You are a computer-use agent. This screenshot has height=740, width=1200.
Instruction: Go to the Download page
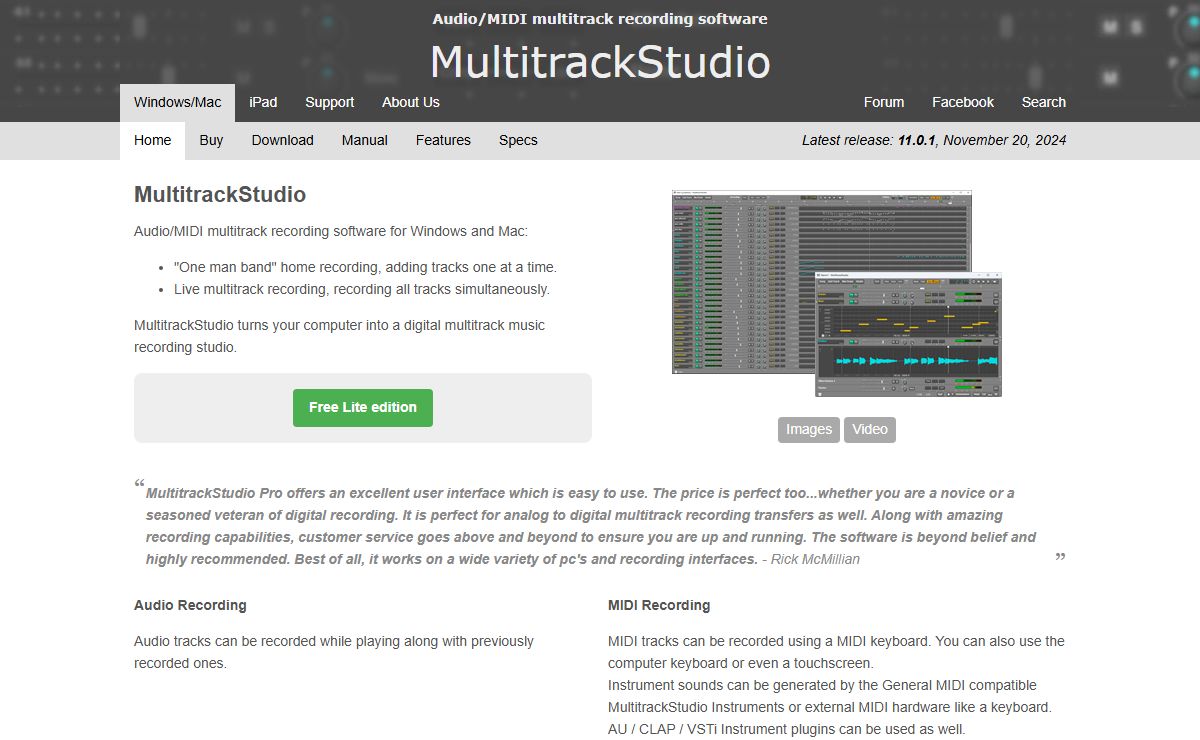pos(283,140)
